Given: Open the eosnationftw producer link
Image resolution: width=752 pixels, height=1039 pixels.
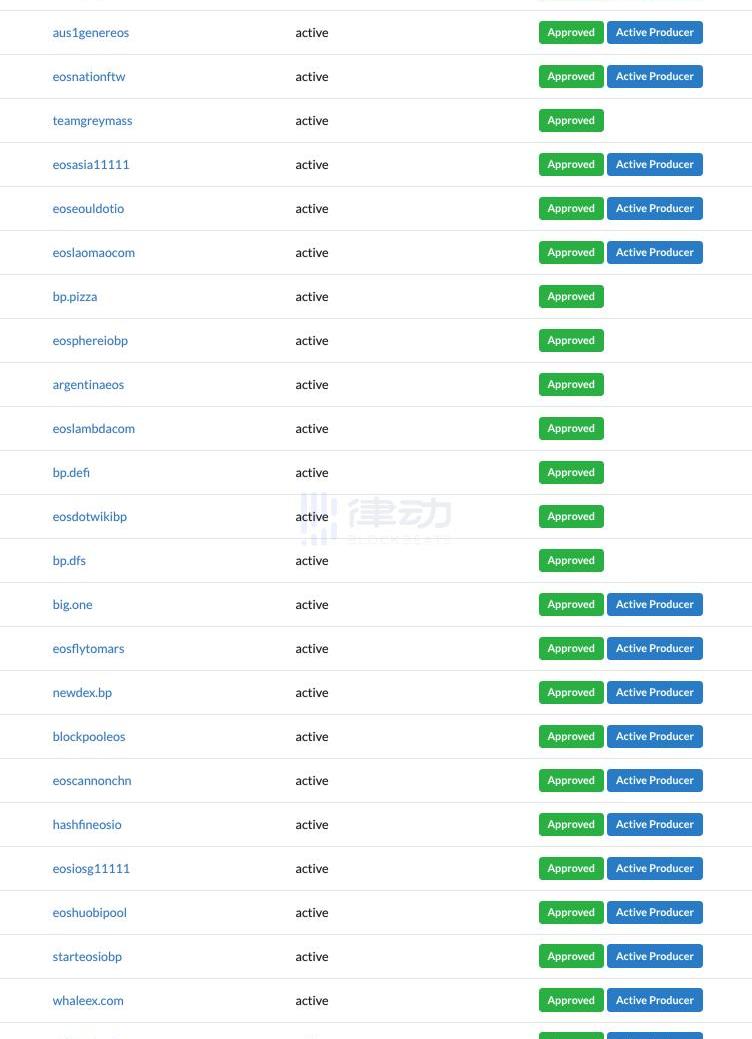Looking at the screenshot, I should pos(89,77).
